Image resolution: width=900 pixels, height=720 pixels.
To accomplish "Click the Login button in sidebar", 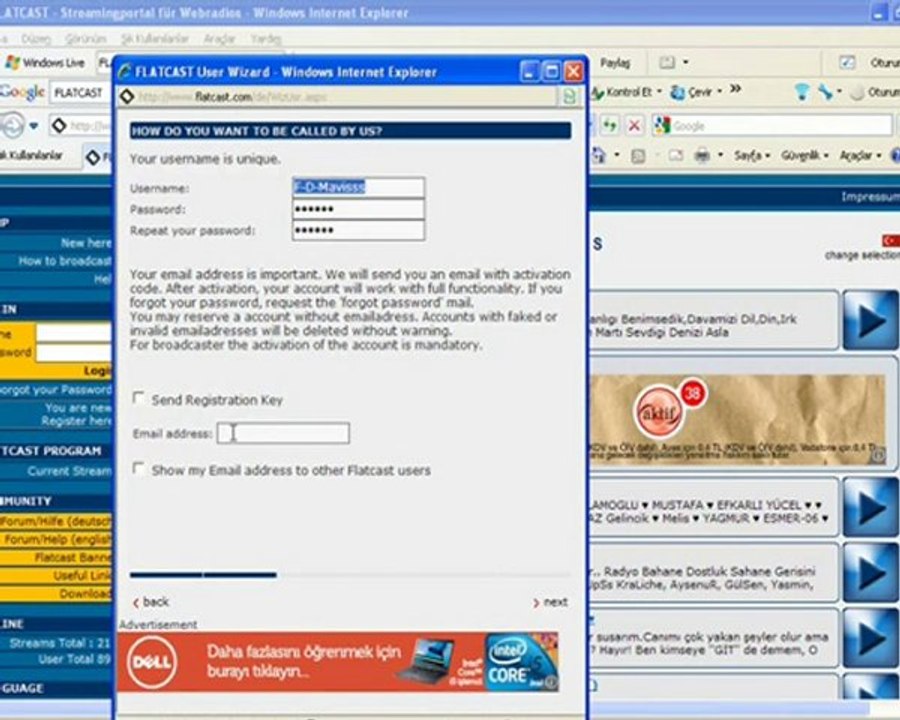I will coord(98,371).
